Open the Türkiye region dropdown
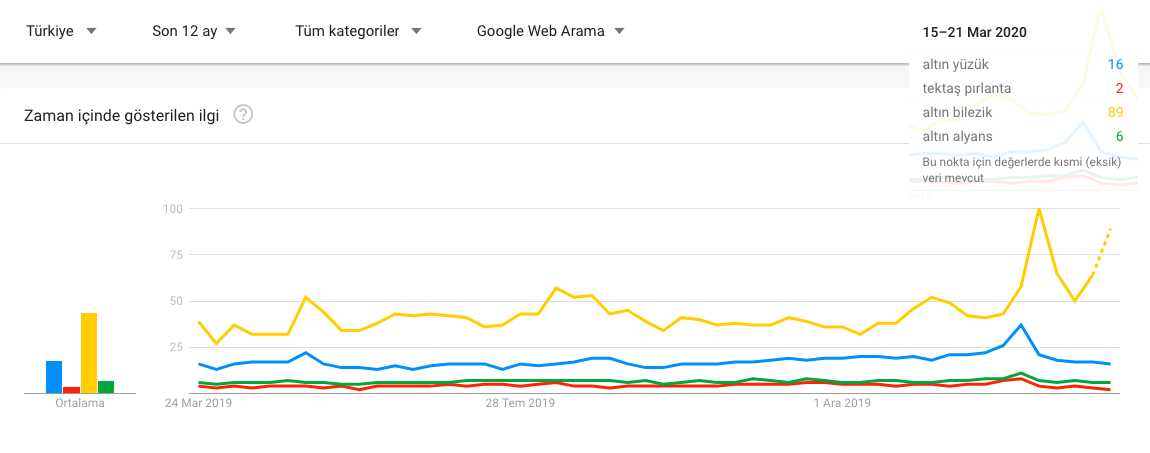Image resolution: width=1150 pixels, height=453 pixels. (x=61, y=32)
